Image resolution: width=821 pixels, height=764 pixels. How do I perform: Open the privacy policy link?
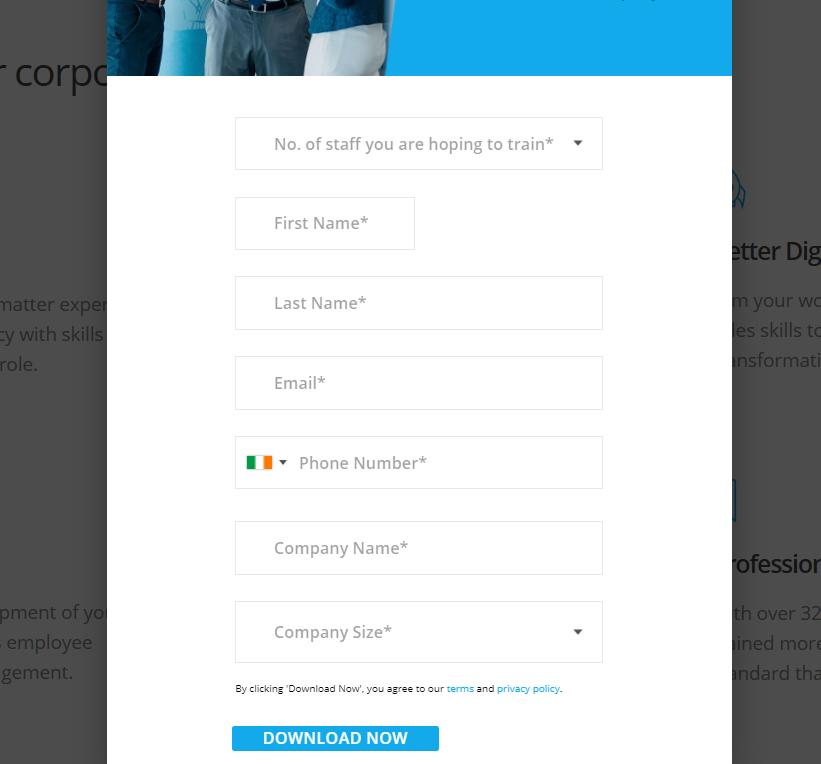528,689
